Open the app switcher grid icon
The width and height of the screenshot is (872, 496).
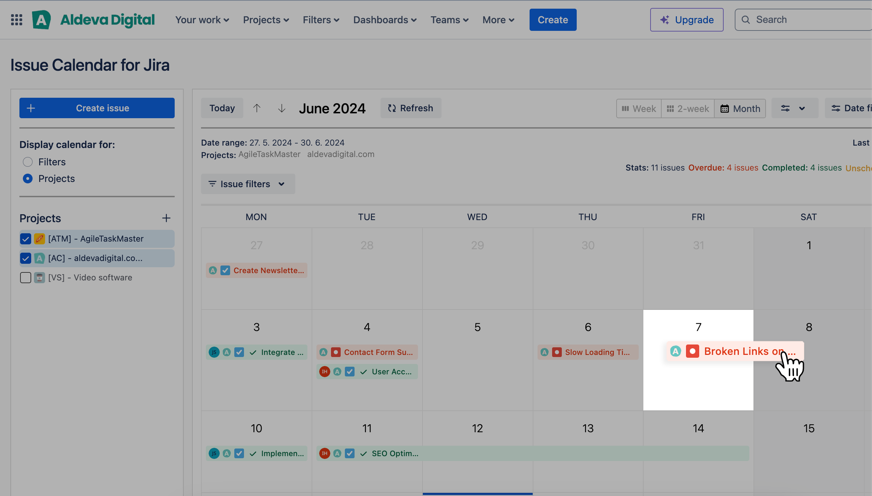click(x=17, y=20)
